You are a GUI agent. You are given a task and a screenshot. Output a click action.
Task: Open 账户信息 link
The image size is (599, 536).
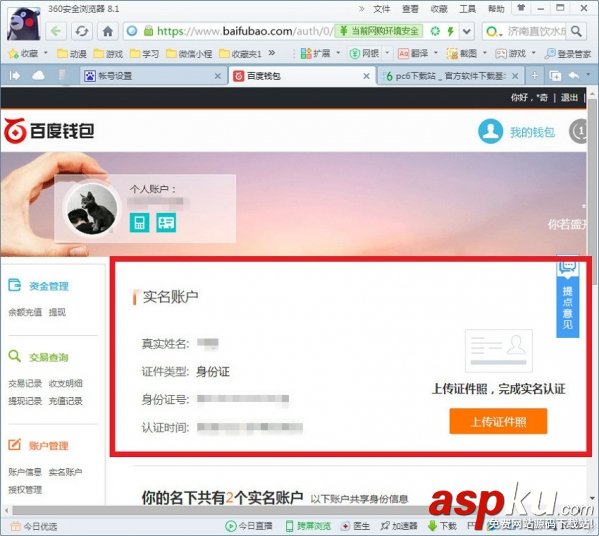click(25, 472)
